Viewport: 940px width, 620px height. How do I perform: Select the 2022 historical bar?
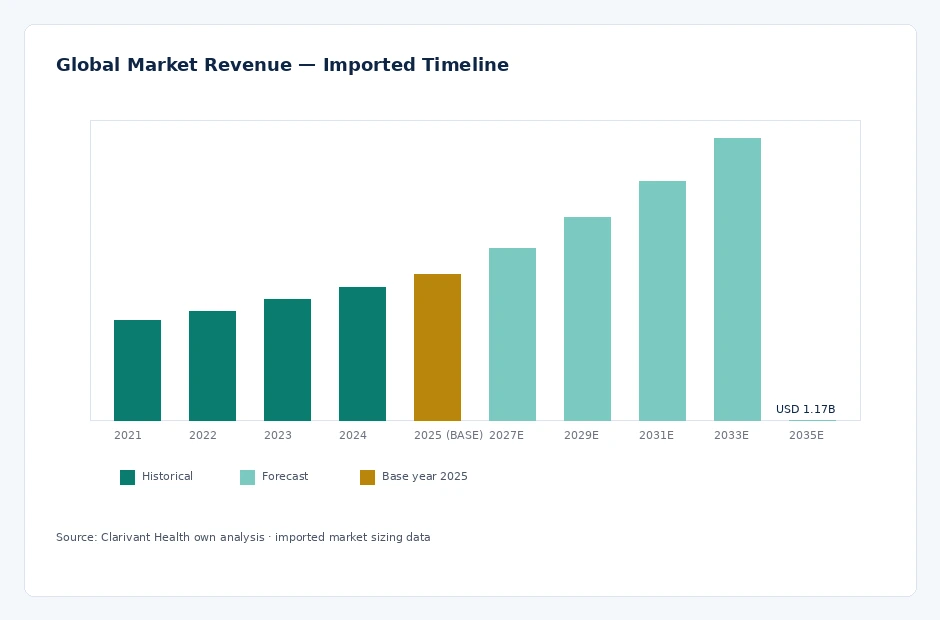click(x=212, y=366)
